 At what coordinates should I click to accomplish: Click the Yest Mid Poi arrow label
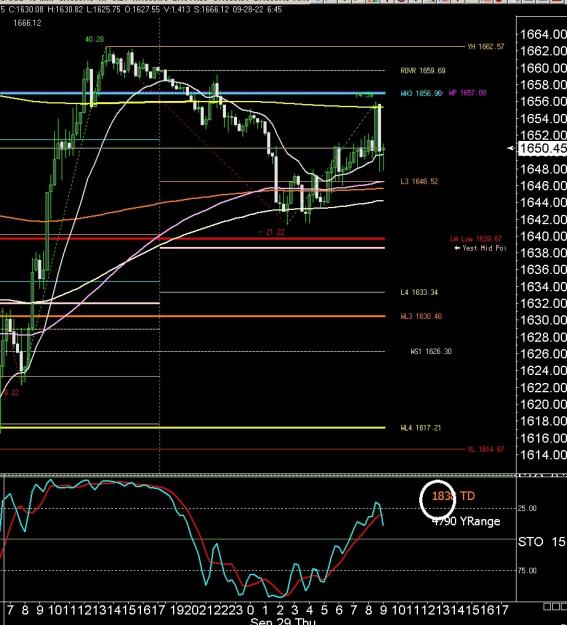pyautogui.click(x=480, y=248)
